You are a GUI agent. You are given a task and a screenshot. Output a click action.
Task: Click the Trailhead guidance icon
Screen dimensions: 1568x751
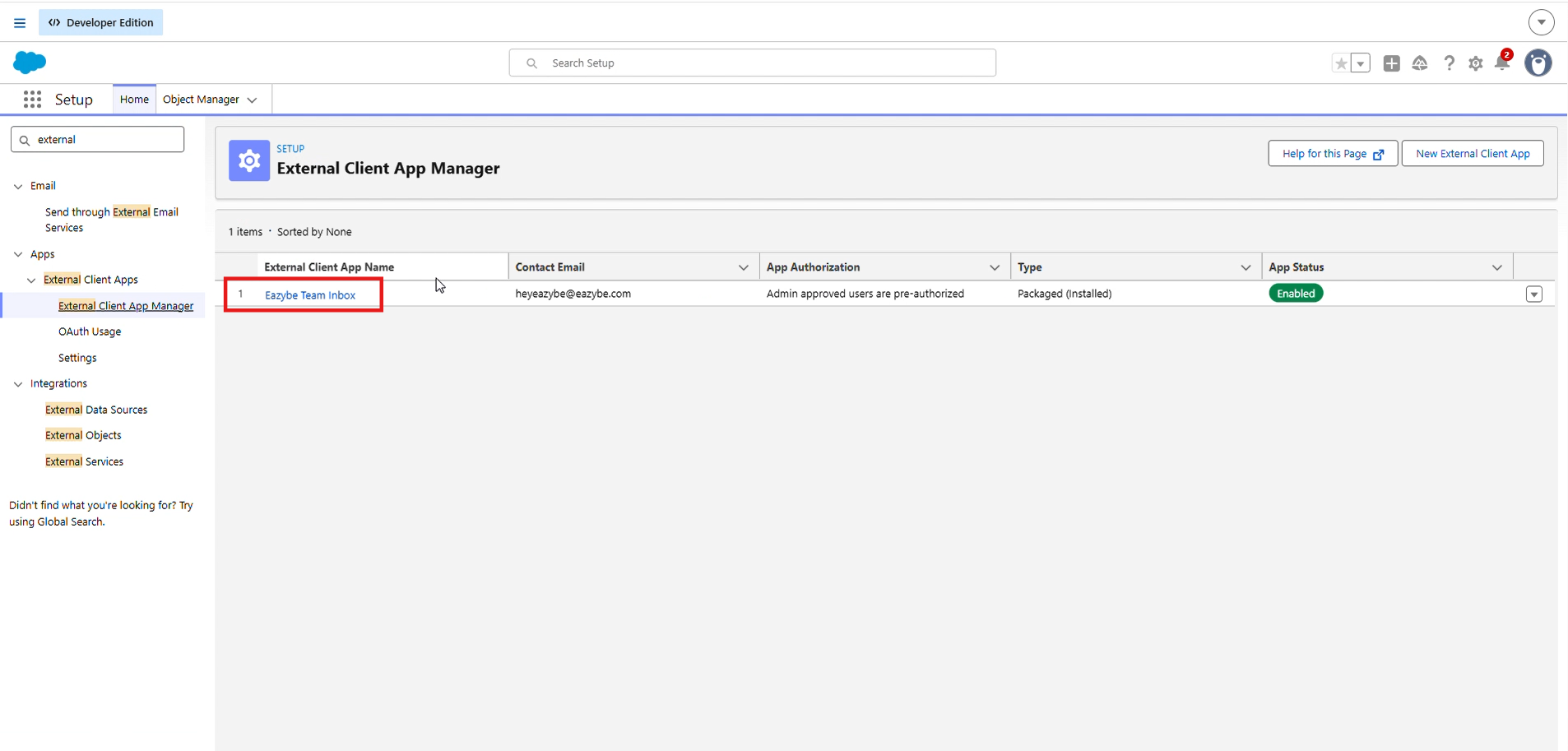(x=1420, y=63)
